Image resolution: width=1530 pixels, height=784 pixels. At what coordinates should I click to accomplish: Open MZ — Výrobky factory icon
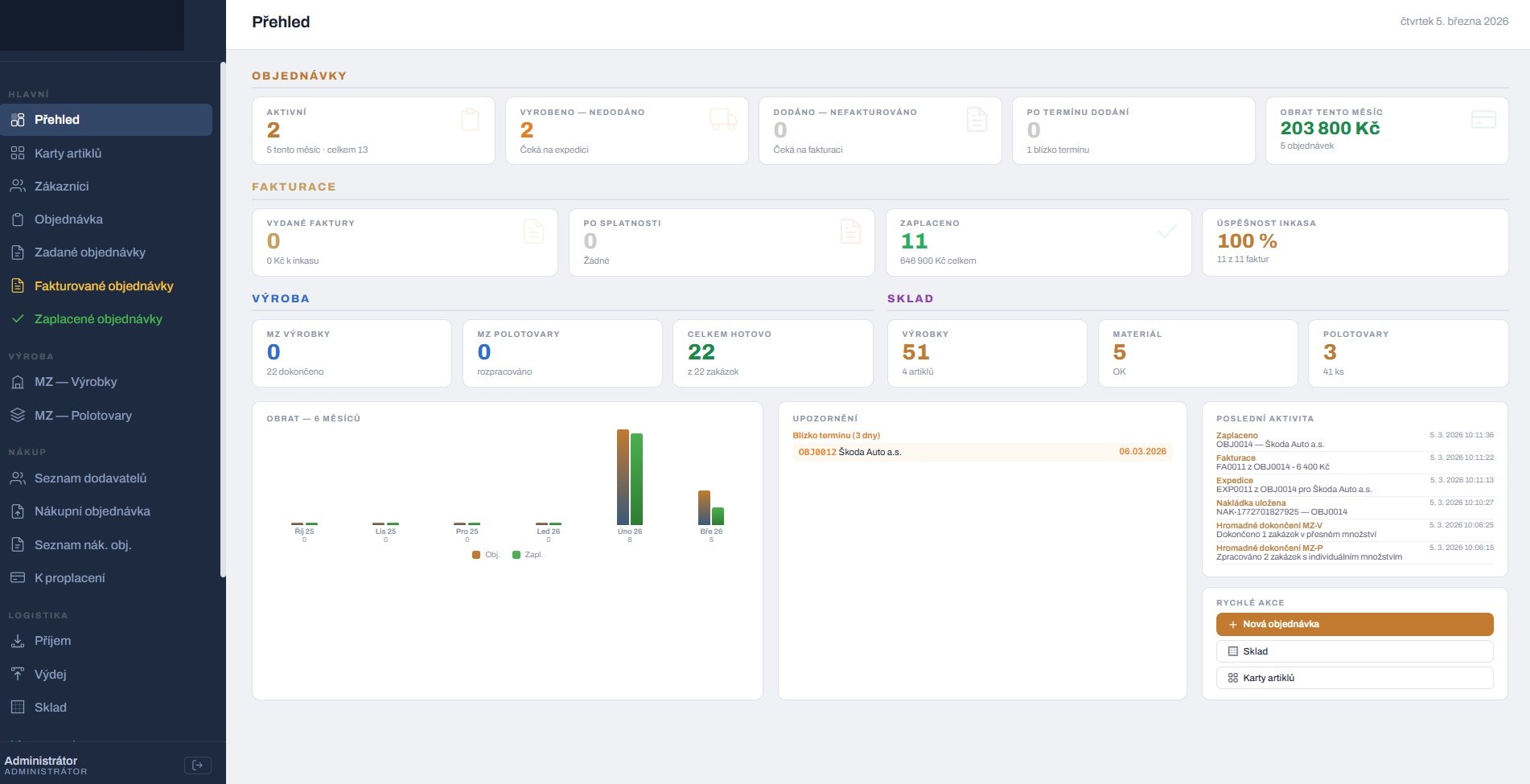tap(17, 382)
